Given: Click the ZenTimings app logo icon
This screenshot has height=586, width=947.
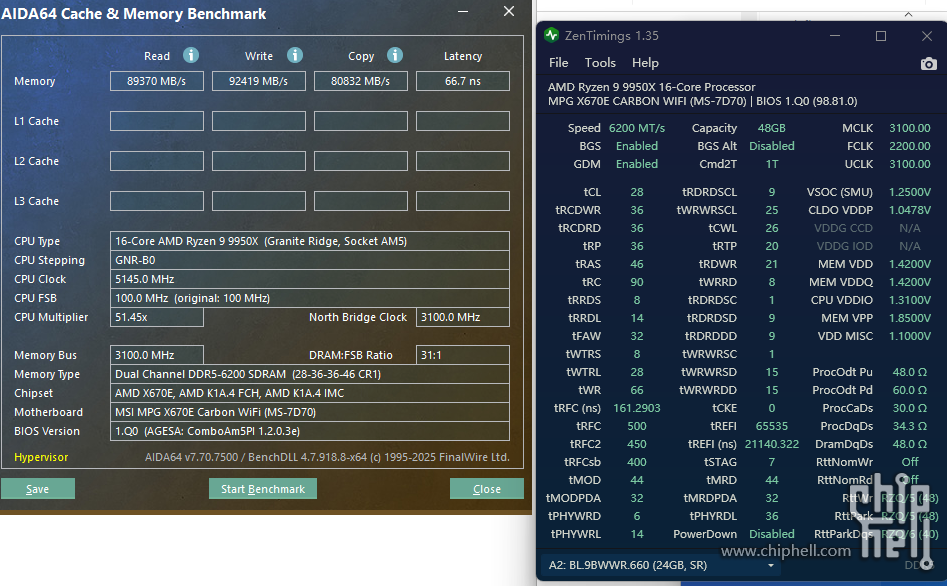Looking at the screenshot, I should click(551, 35).
